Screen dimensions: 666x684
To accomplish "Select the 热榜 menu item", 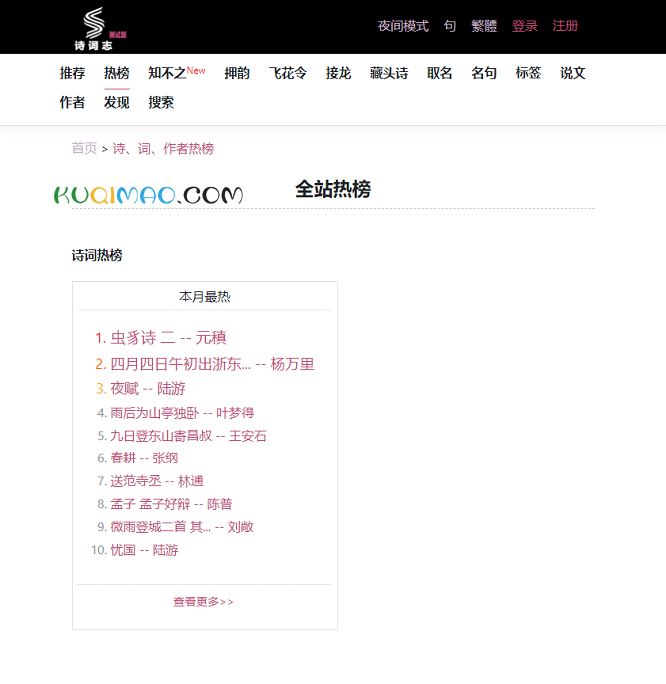I will click(x=116, y=73).
